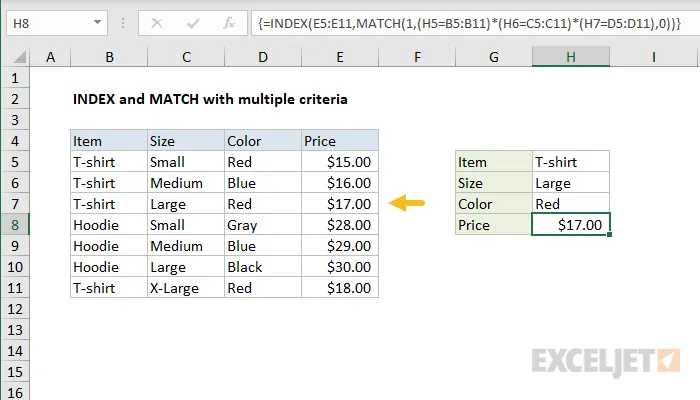The width and height of the screenshot is (700, 400).
Task: Select the title cell 'INDEX and MATCH with multiple criteria'
Action: 210,99
